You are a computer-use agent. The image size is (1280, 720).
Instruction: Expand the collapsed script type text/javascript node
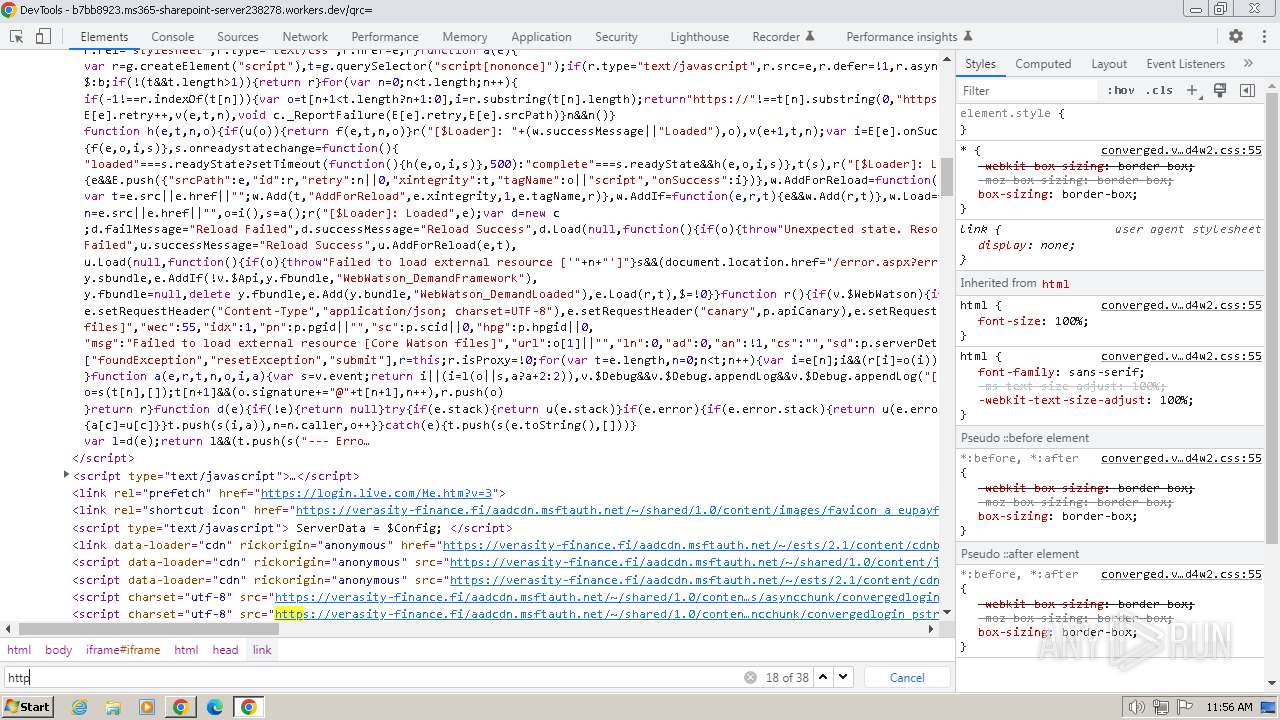(x=66, y=475)
